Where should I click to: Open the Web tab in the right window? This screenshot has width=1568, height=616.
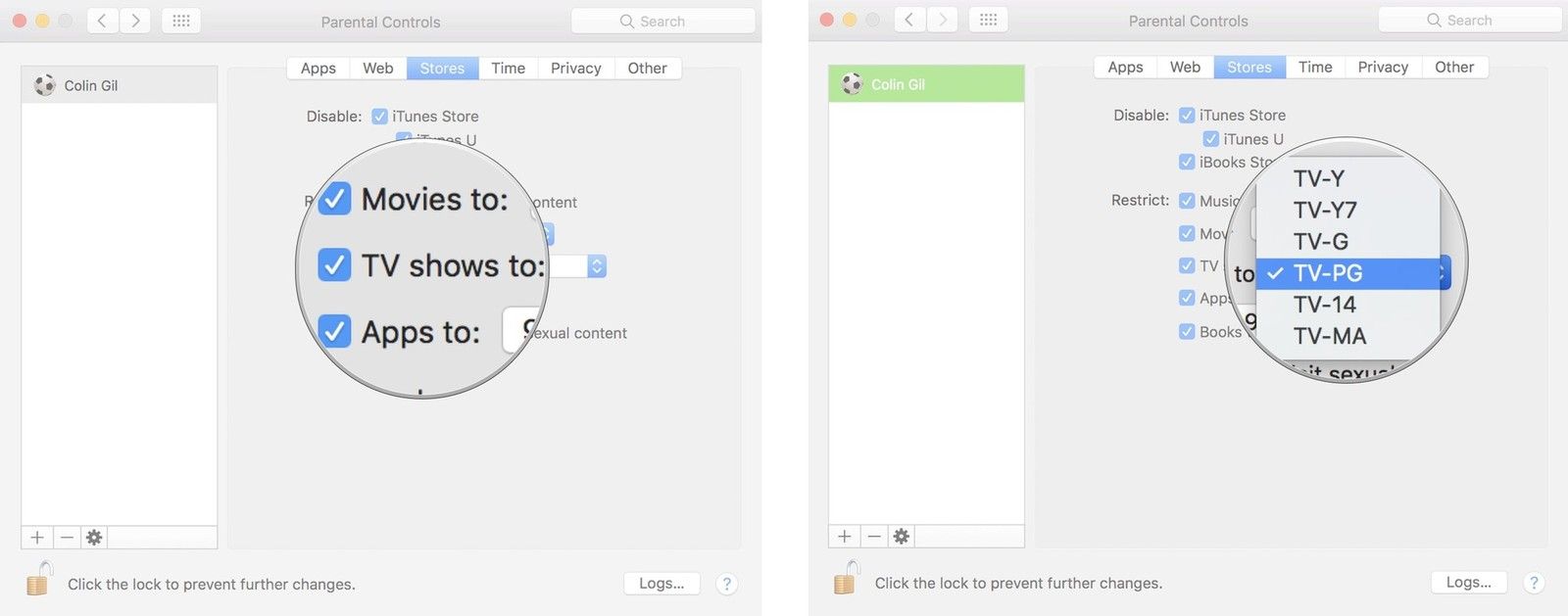[x=1185, y=68]
